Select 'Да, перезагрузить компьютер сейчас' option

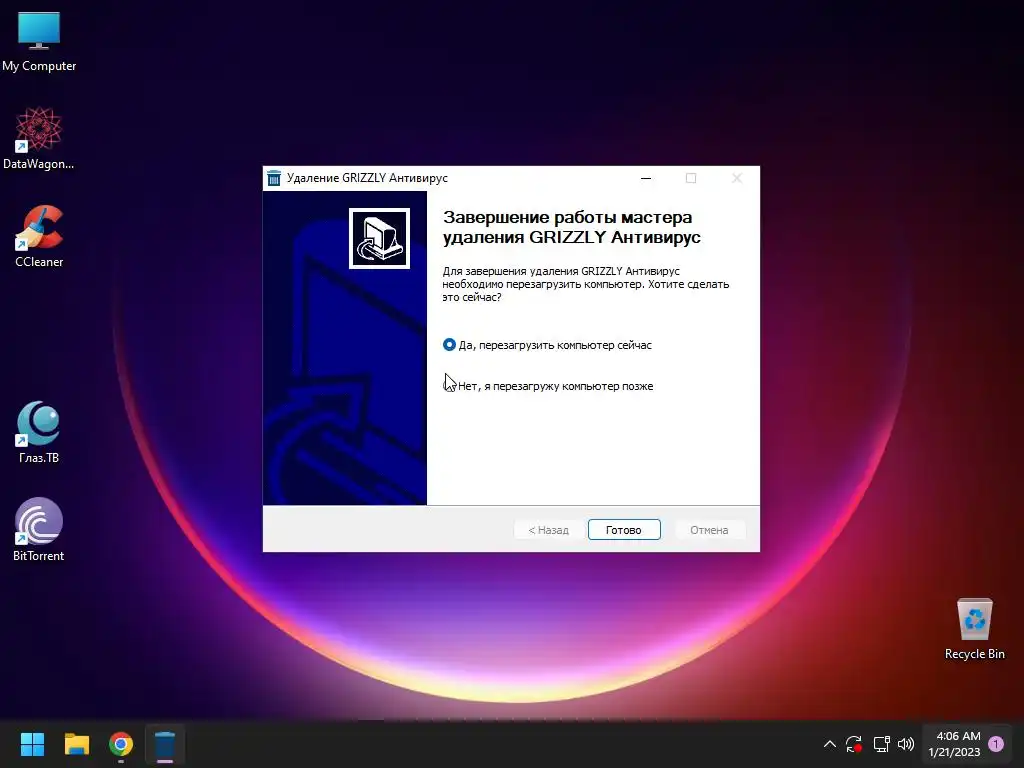click(x=547, y=345)
